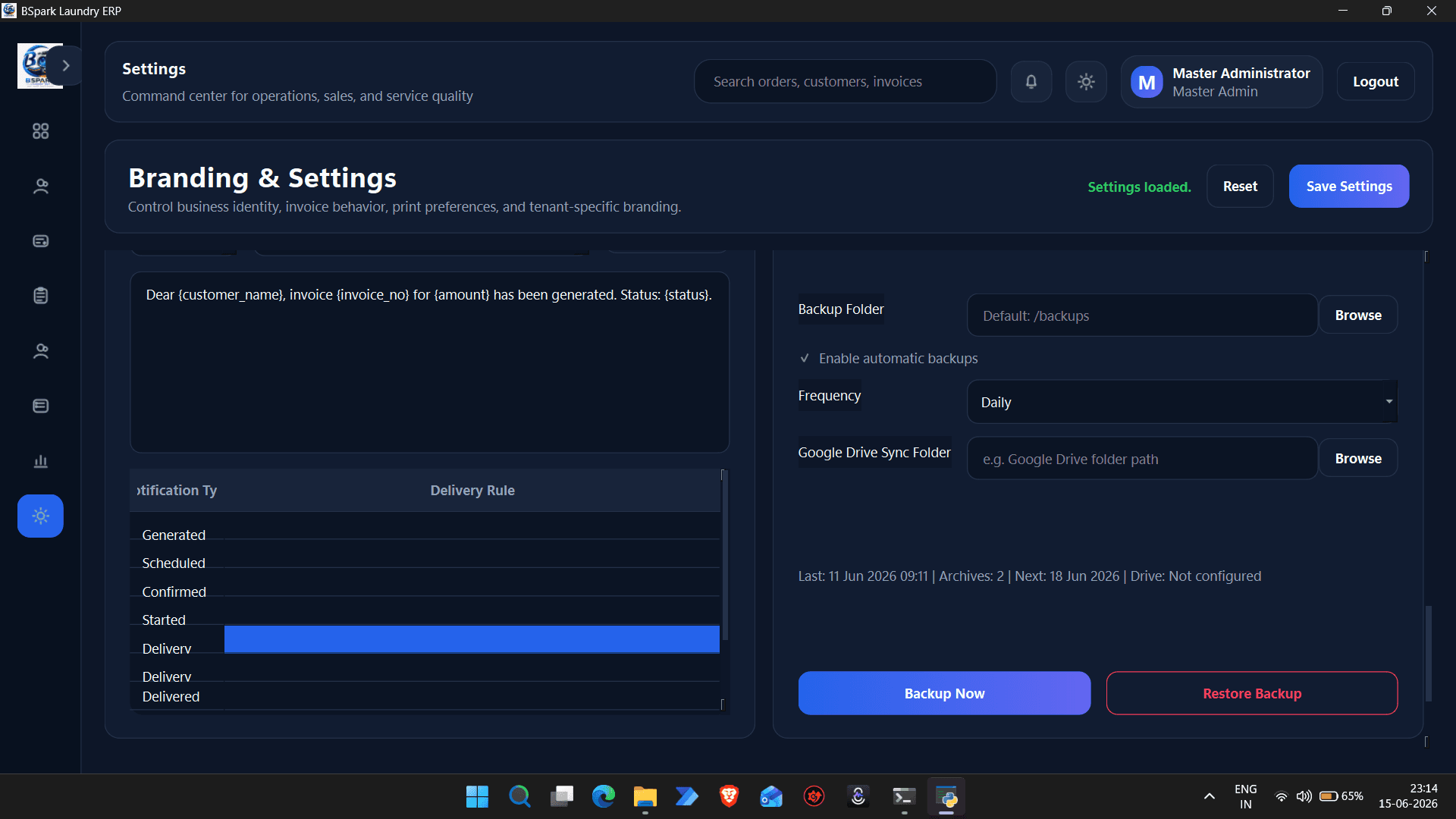The width and height of the screenshot is (1456, 819).
Task: Click the 'Settings loaded.' status text
Action: [x=1139, y=187]
